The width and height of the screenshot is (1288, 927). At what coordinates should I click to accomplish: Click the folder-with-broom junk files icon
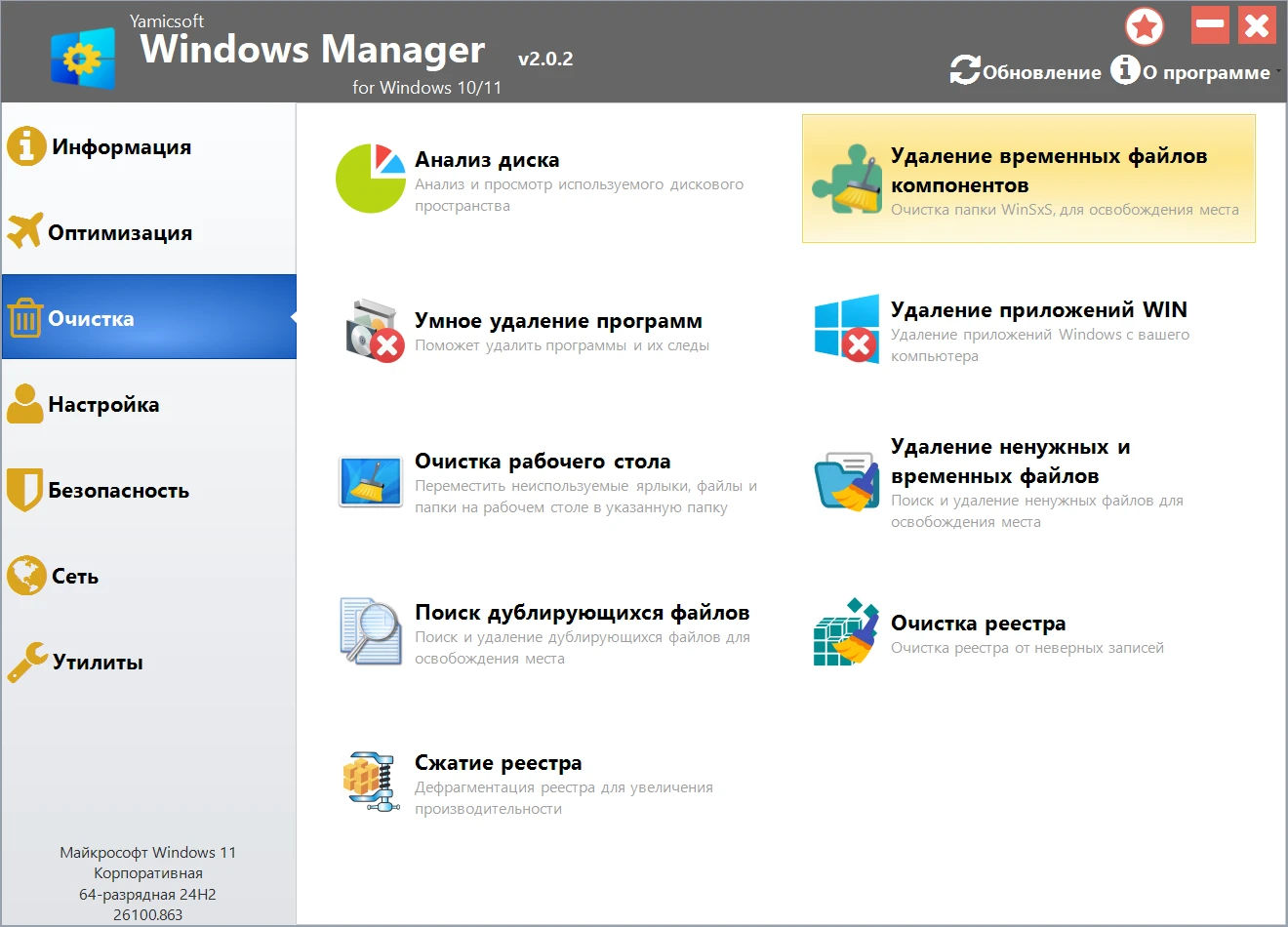click(847, 482)
